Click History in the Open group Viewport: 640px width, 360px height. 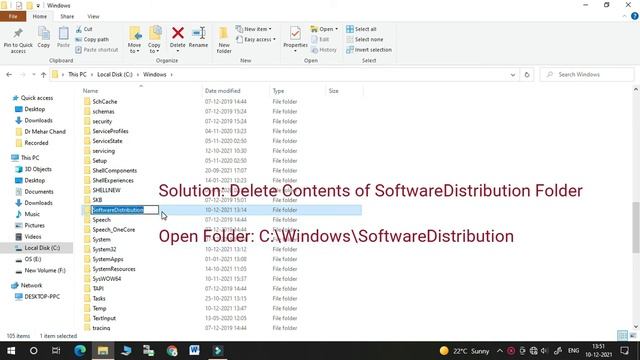[x=324, y=50]
